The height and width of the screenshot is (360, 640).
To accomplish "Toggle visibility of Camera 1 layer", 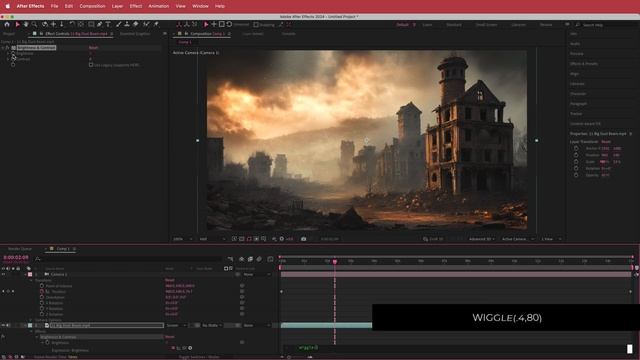I will click(3, 274).
